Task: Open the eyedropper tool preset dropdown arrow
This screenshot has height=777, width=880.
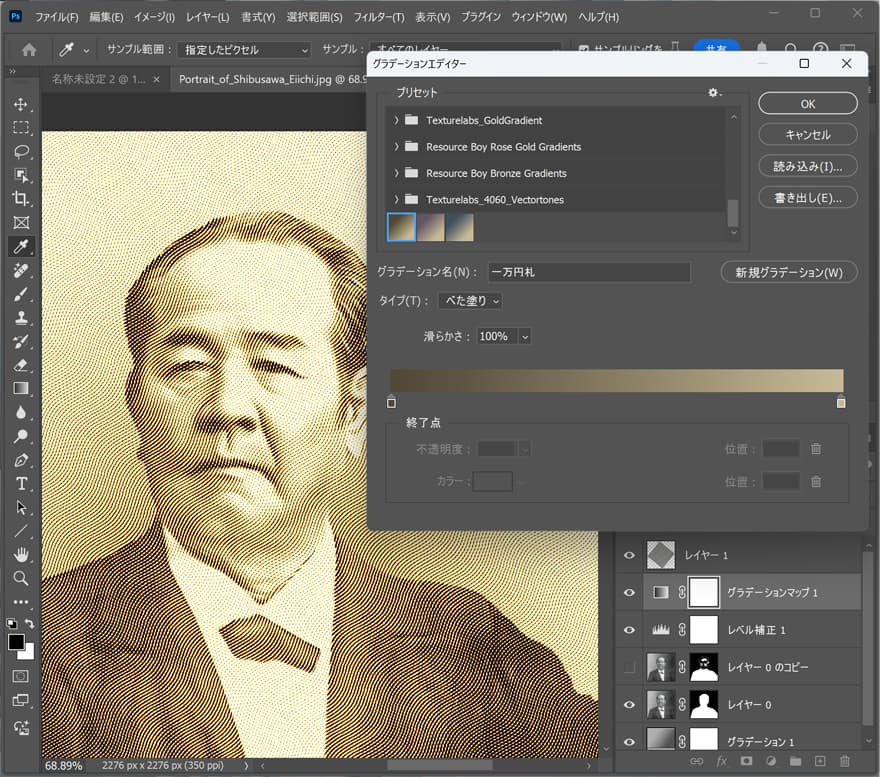Action: click(x=86, y=50)
